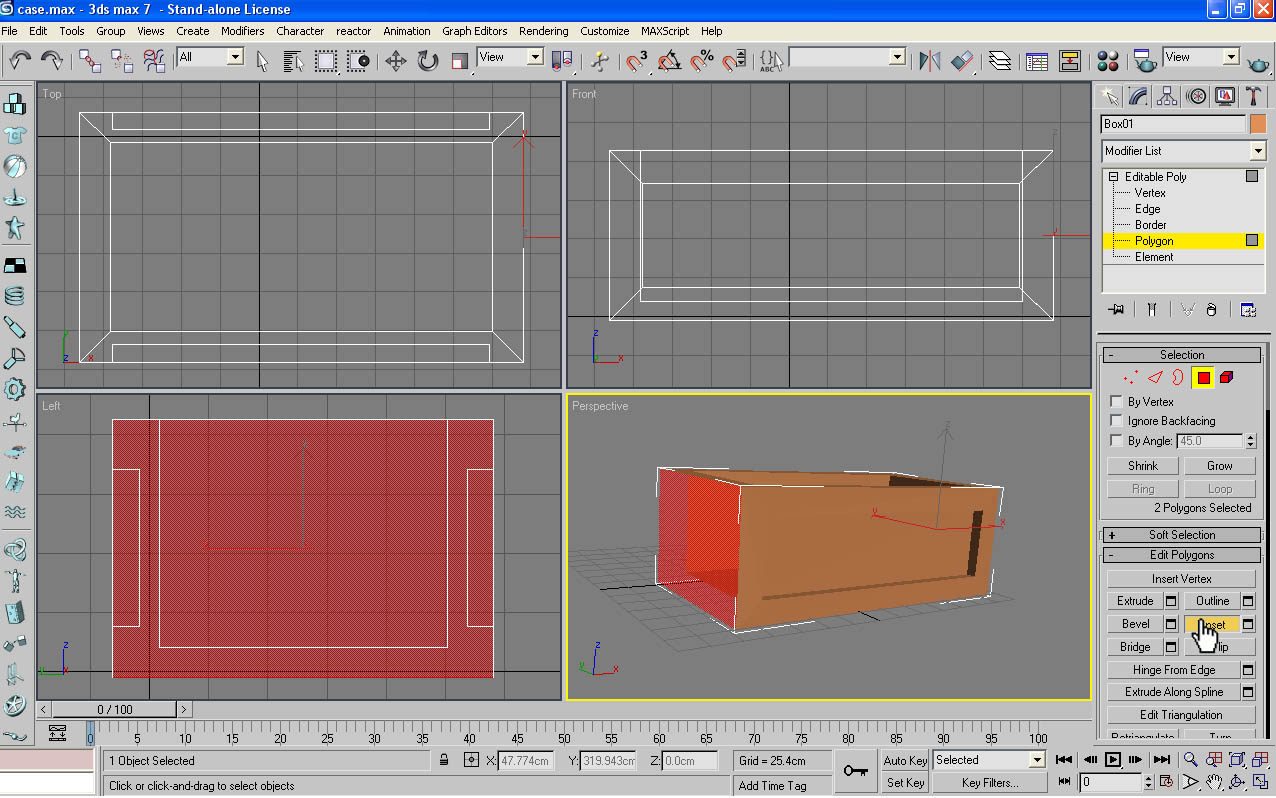
Task: Switch to Element sub-object mode
Action: click(x=1152, y=257)
